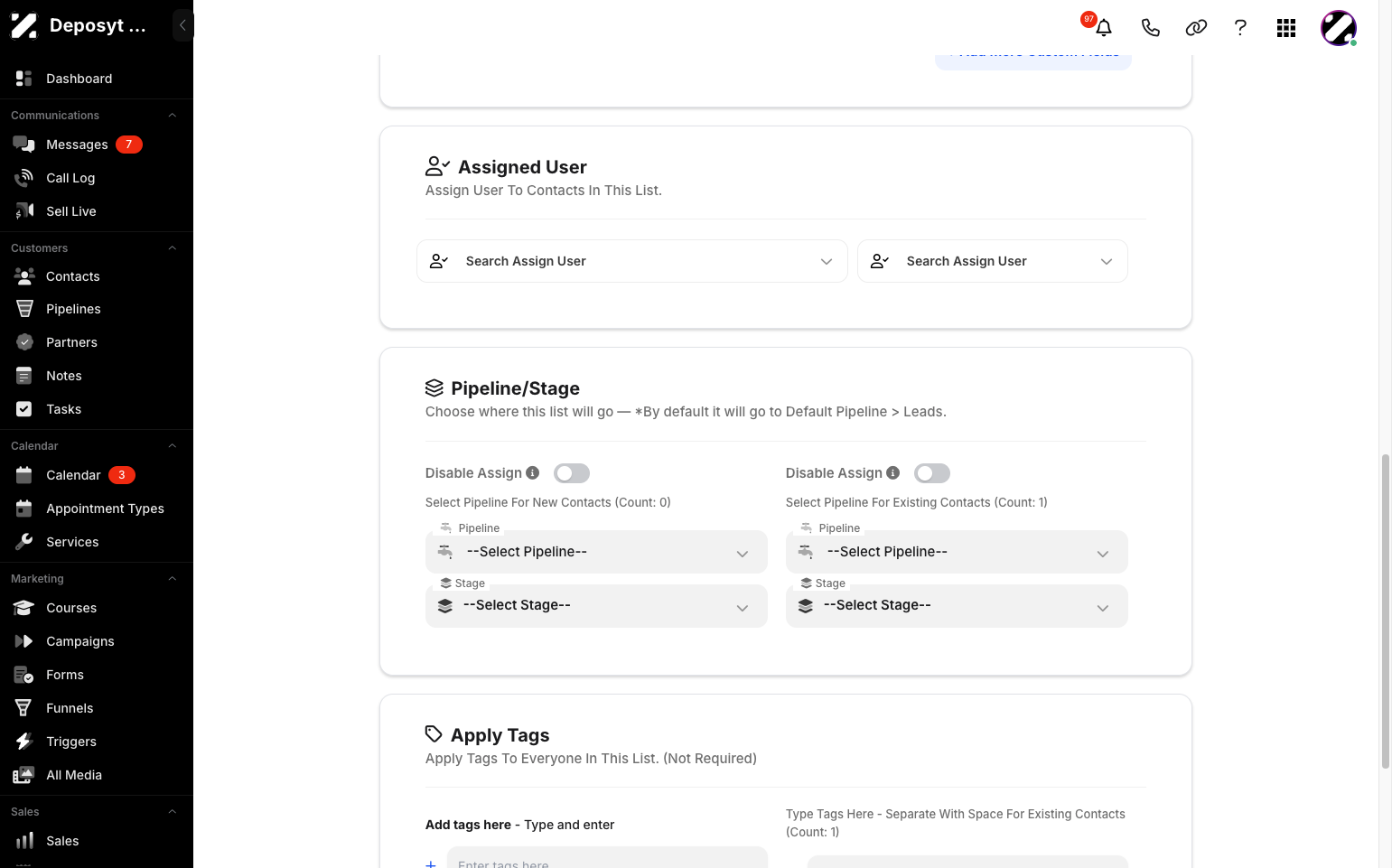This screenshot has height=868, width=1392.
Task: Open the second Search Assign User dropdown
Action: [992, 261]
